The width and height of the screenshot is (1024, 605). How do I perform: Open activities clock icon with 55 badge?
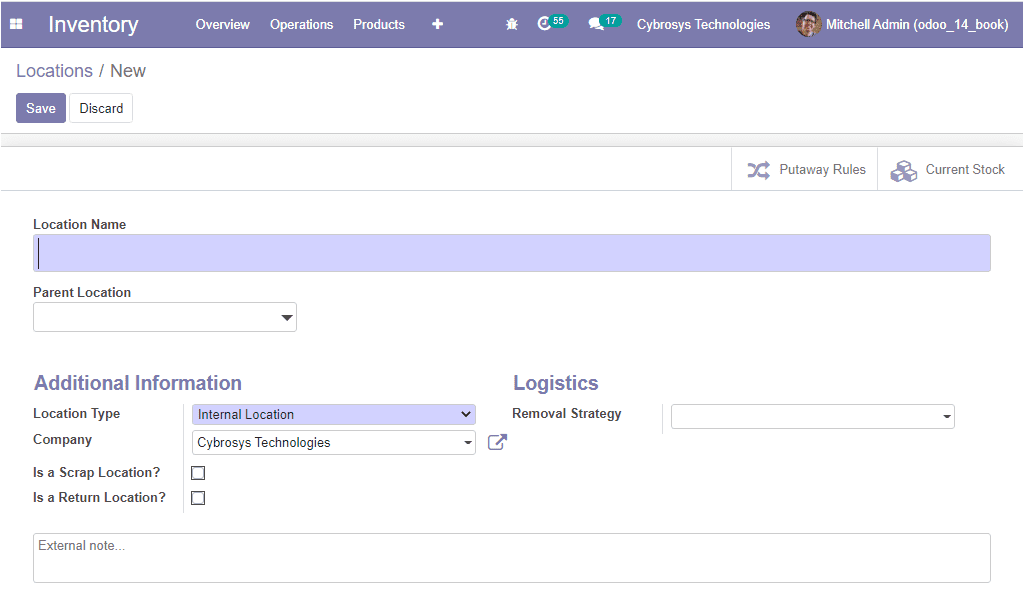click(x=545, y=24)
